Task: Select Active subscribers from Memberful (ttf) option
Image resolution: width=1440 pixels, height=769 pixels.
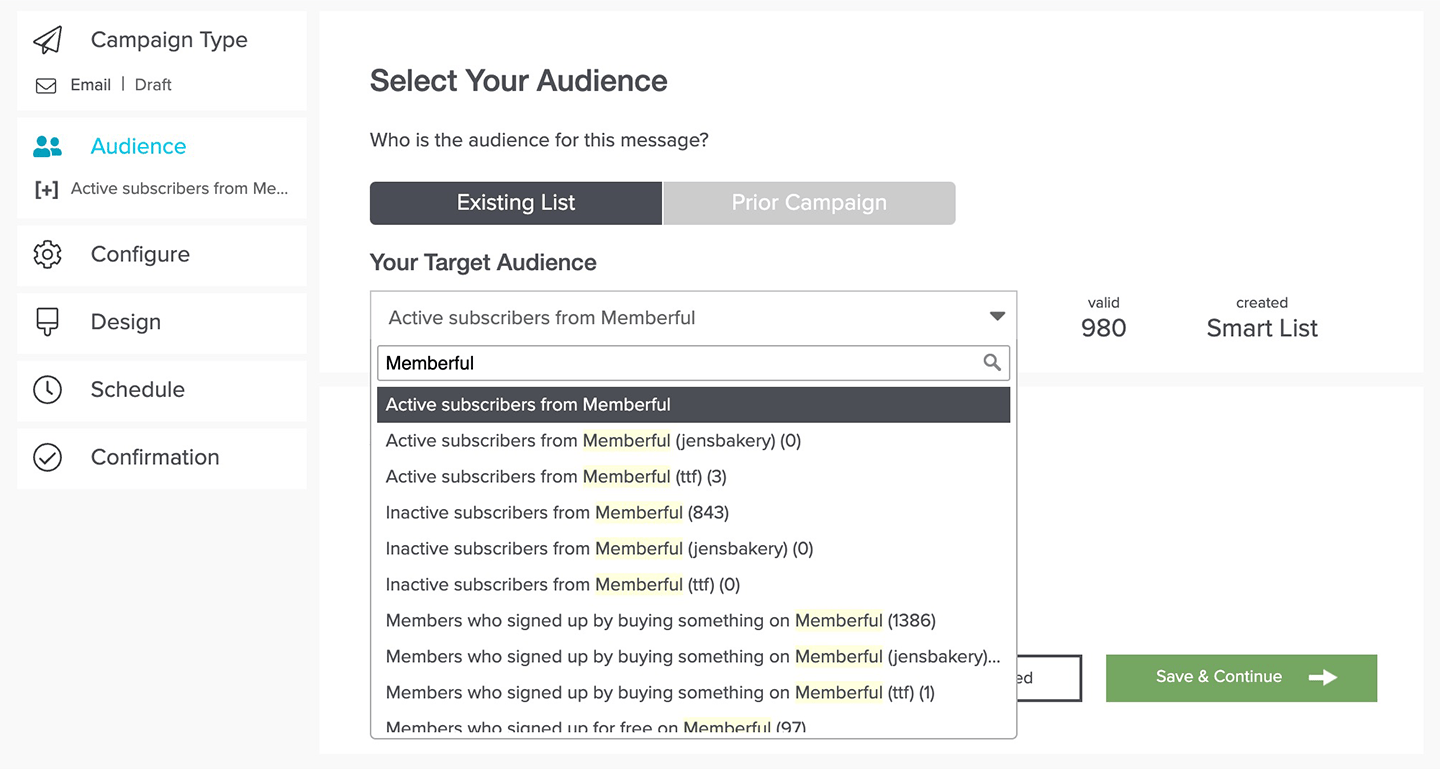Action: 555,477
